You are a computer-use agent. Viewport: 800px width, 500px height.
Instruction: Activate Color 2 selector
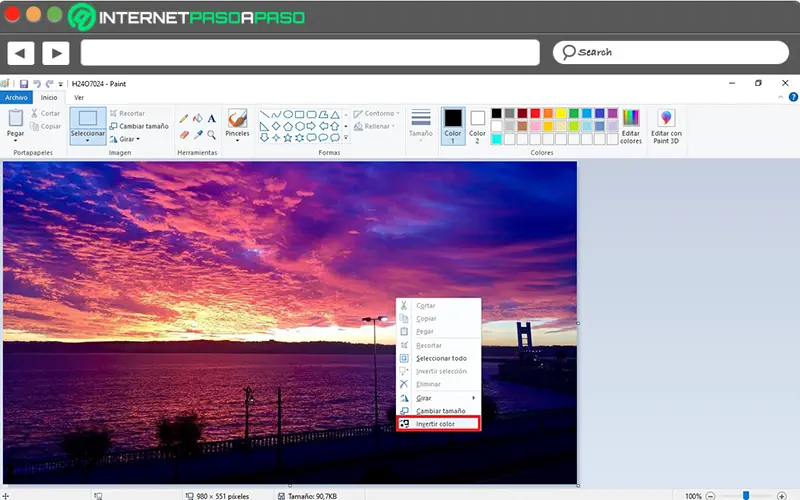coord(477,126)
